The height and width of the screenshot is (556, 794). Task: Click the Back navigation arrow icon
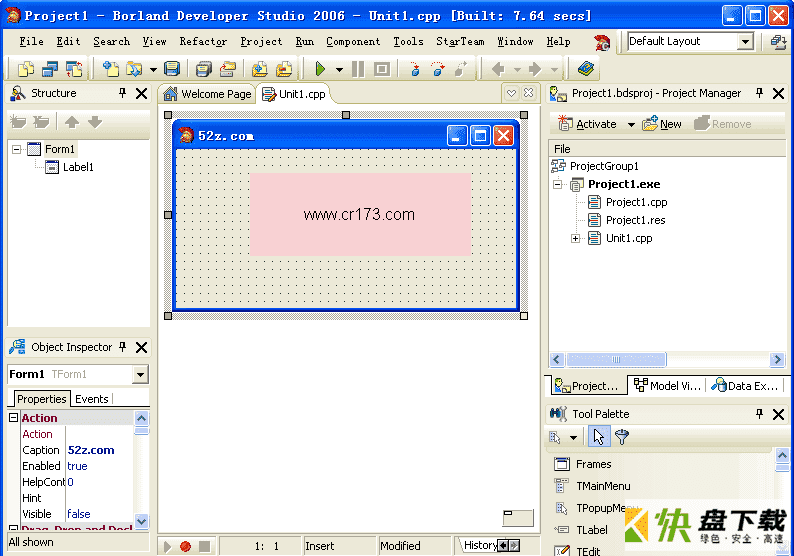click(x=498, y=68)
